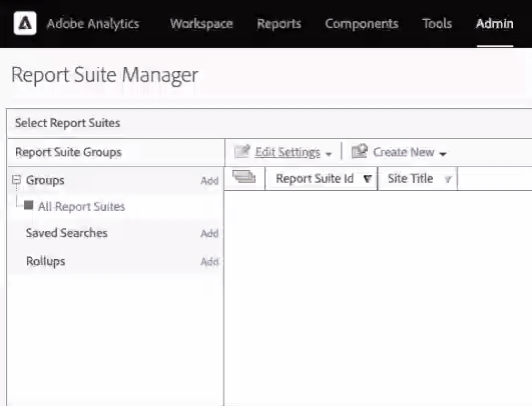This screenshot has width=532, height=406.
Task: Open the Report Suite Id filter arrow
Action: 367,179
